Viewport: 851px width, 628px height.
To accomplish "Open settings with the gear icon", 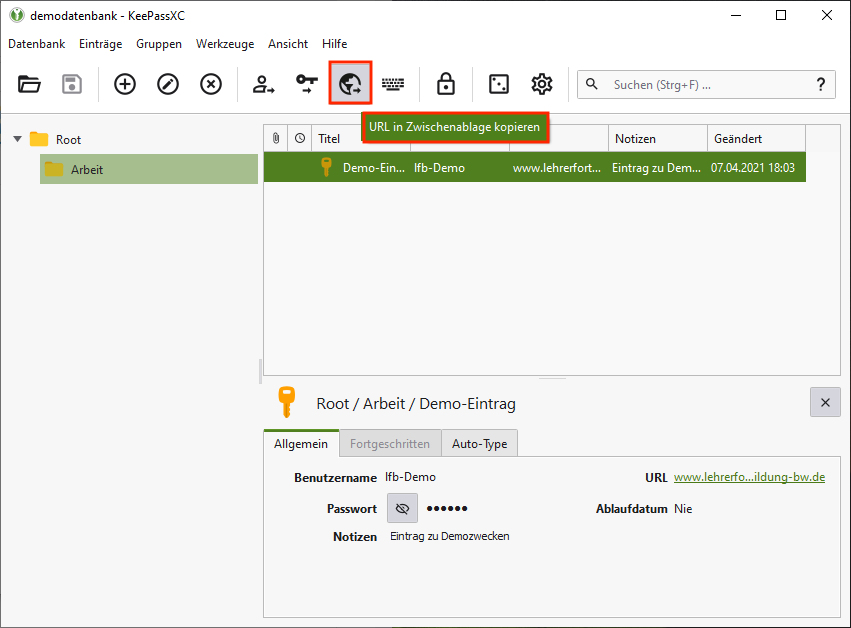I will pos(542,84).
